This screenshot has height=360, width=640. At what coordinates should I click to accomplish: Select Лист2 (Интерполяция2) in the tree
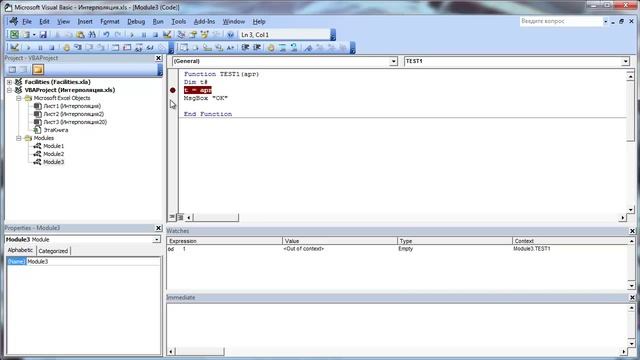pos(73,114)
